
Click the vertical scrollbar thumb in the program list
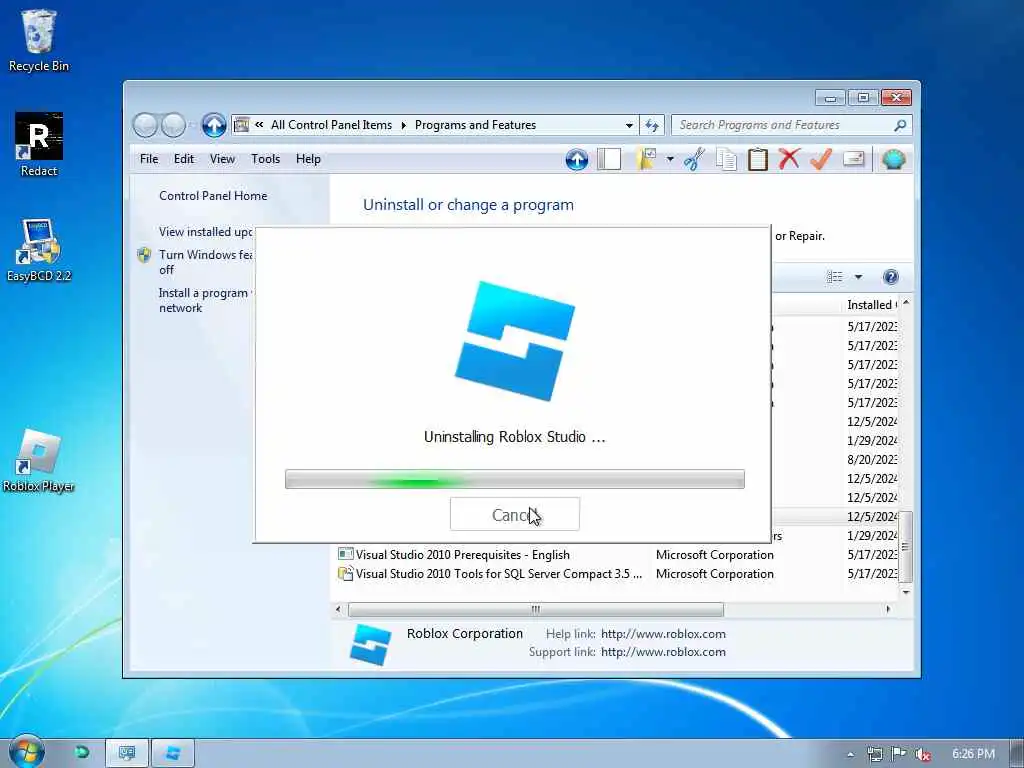[905, 547]
